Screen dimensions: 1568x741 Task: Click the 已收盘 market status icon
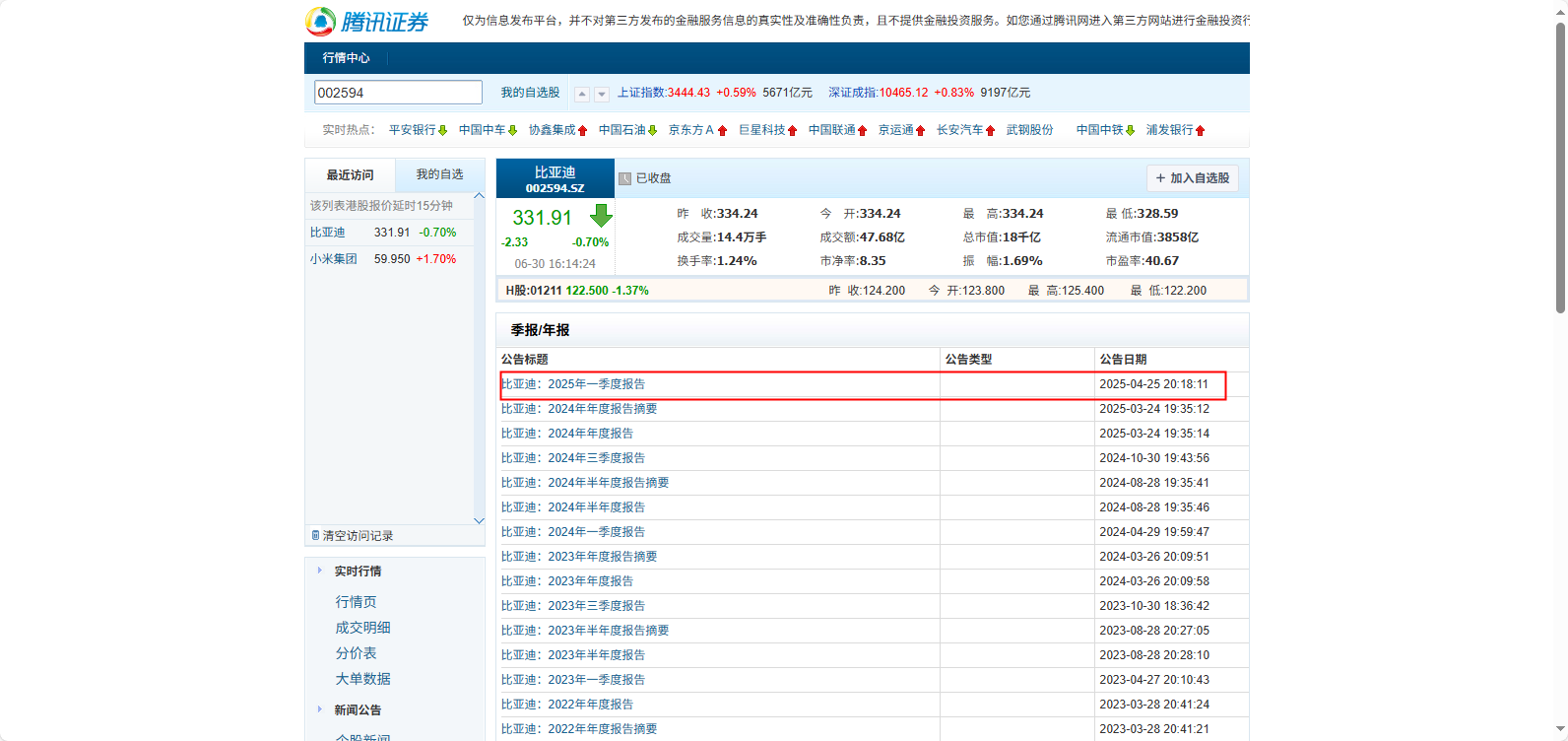click(x=624, y=178)
